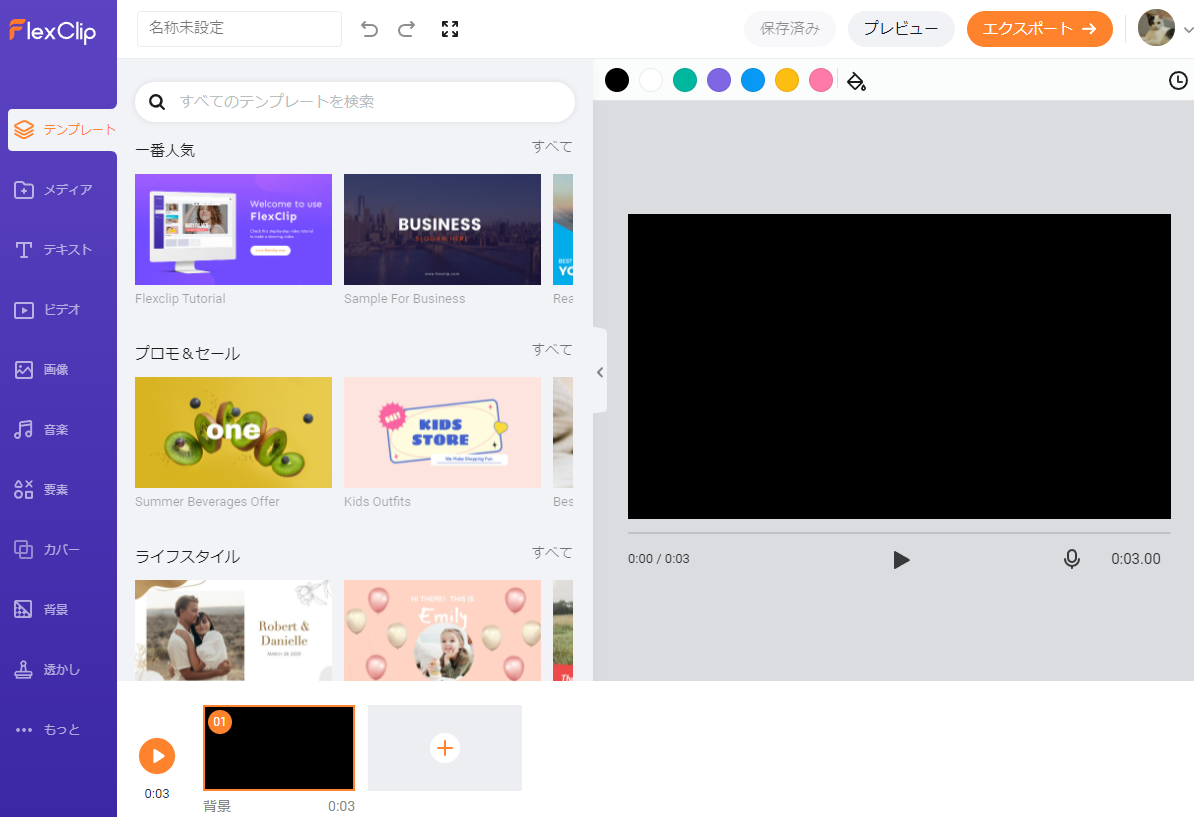Click the 0:00 / 0:03 time readout
The height and width of the screenshot is (817, 1194).
pos(659,559)
